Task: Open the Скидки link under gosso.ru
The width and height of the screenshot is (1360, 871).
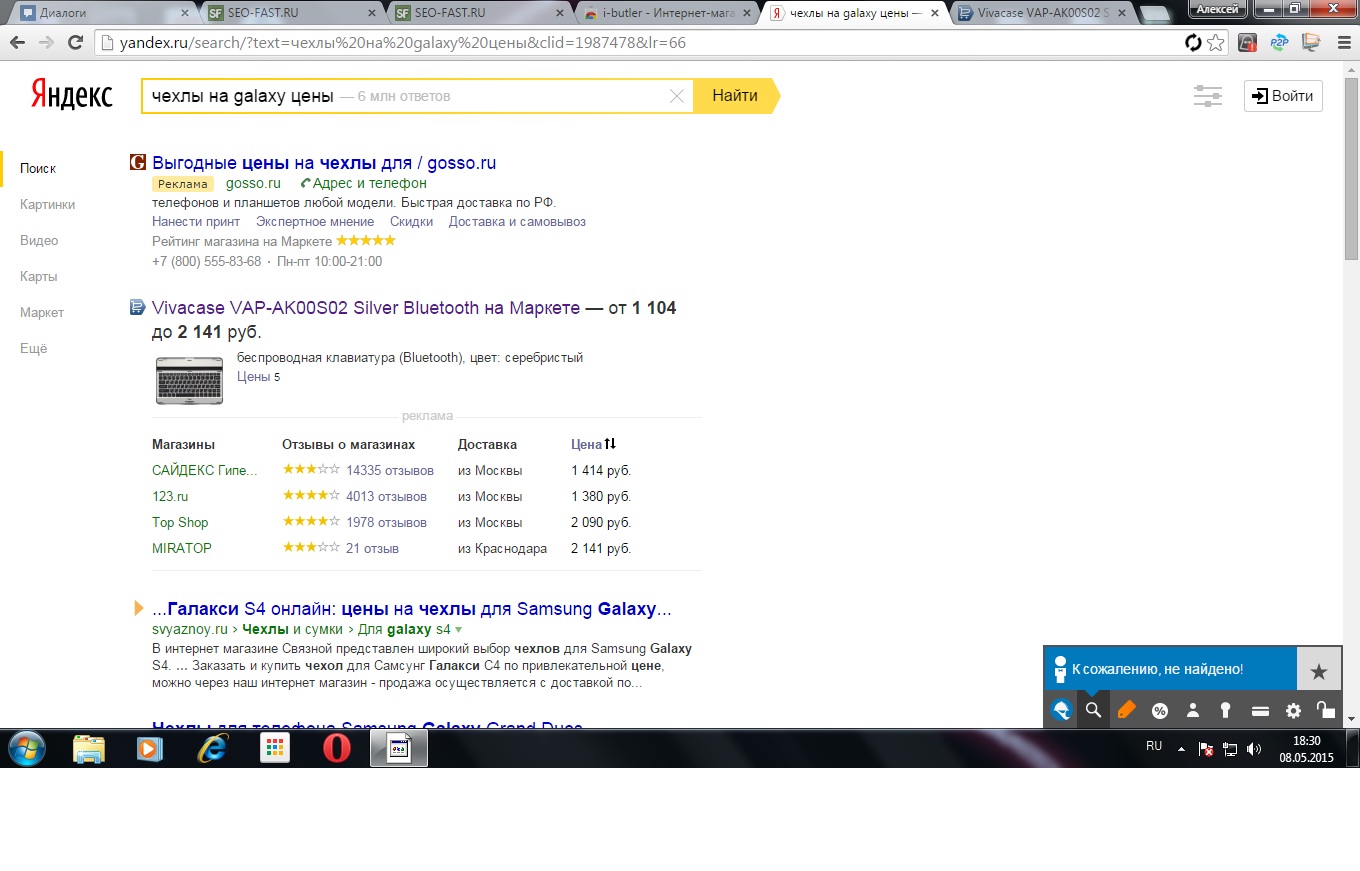Action: (411, 222)
